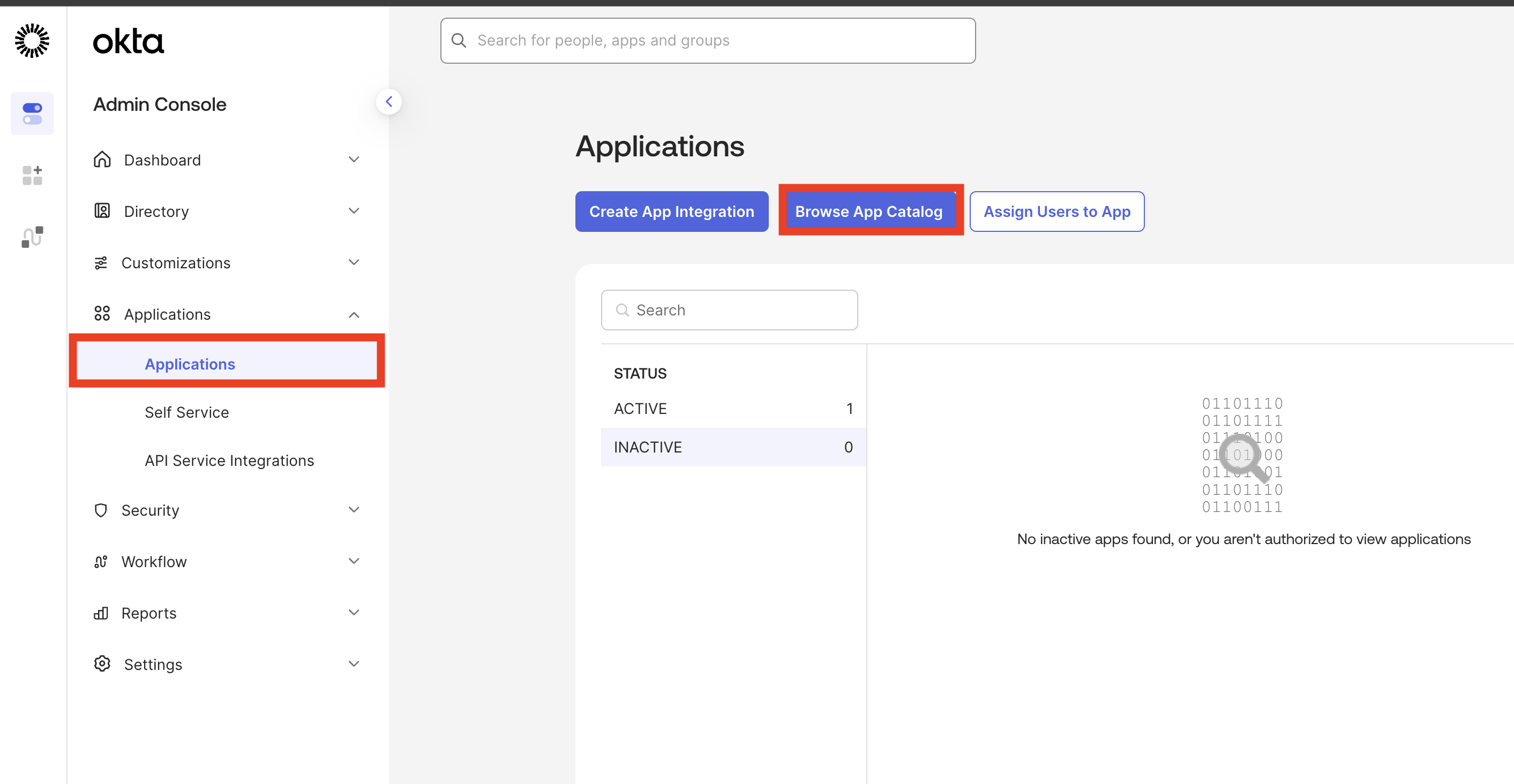The width and height of the screenshot is (1514, 784).
Task: Click the Reports bar chart icon
Action: 101,613
